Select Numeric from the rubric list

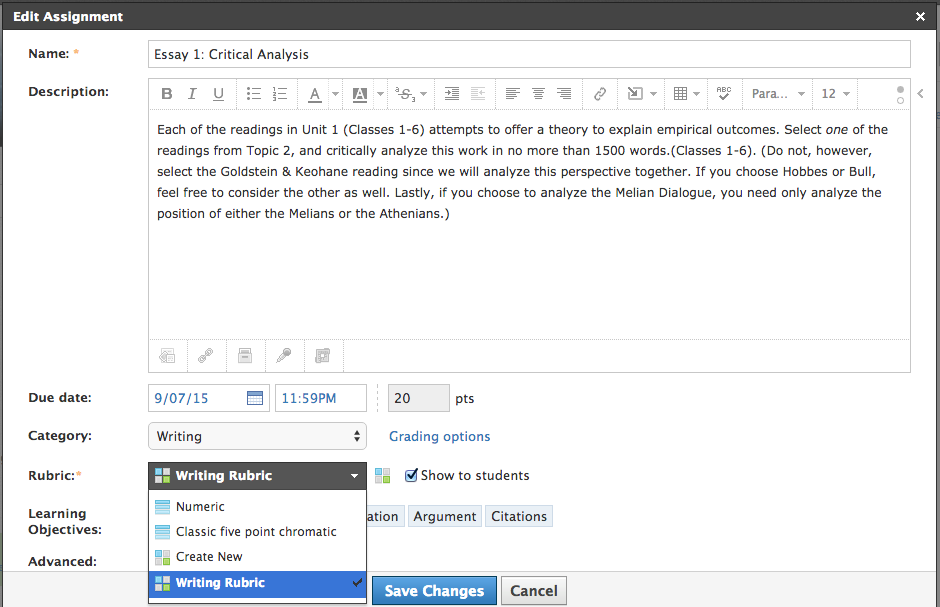(x=200, y=507)
